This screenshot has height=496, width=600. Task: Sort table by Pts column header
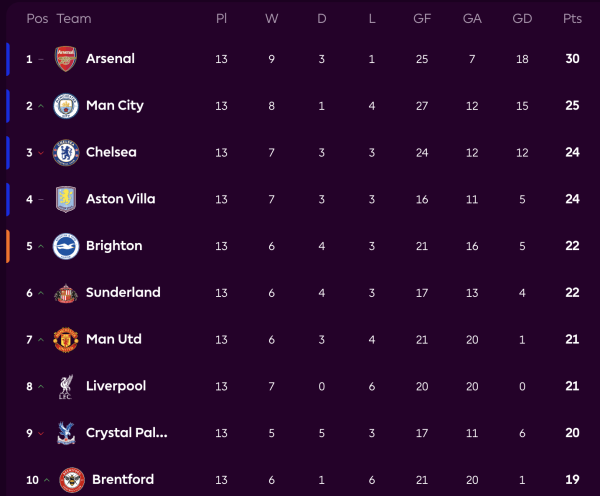coord(572,19)
